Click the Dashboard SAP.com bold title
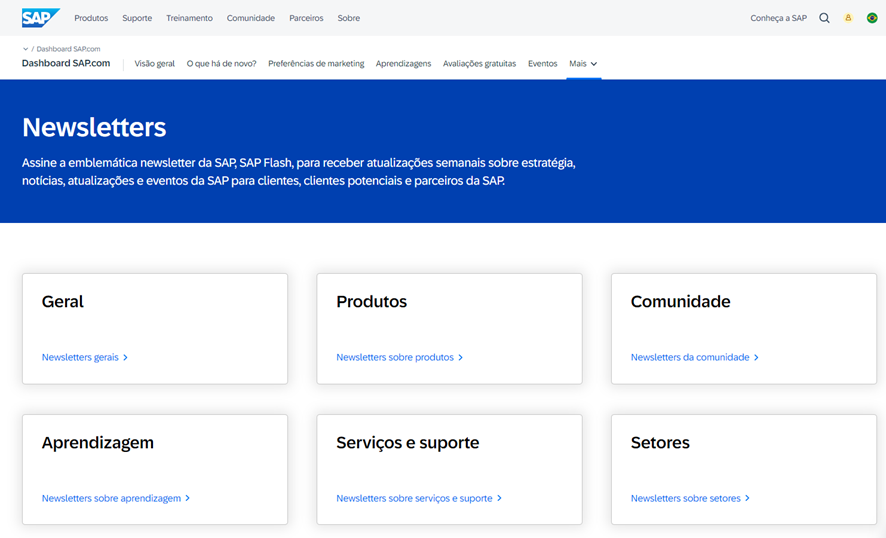Image resolution: width=886 pixels, height=538 pixels. pos(66,63)
